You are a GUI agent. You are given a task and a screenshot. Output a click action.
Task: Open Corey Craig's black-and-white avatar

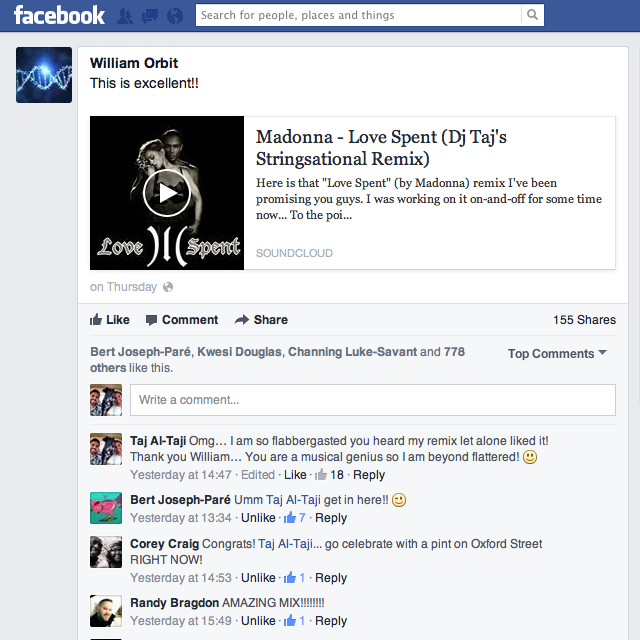pos(106,552)
